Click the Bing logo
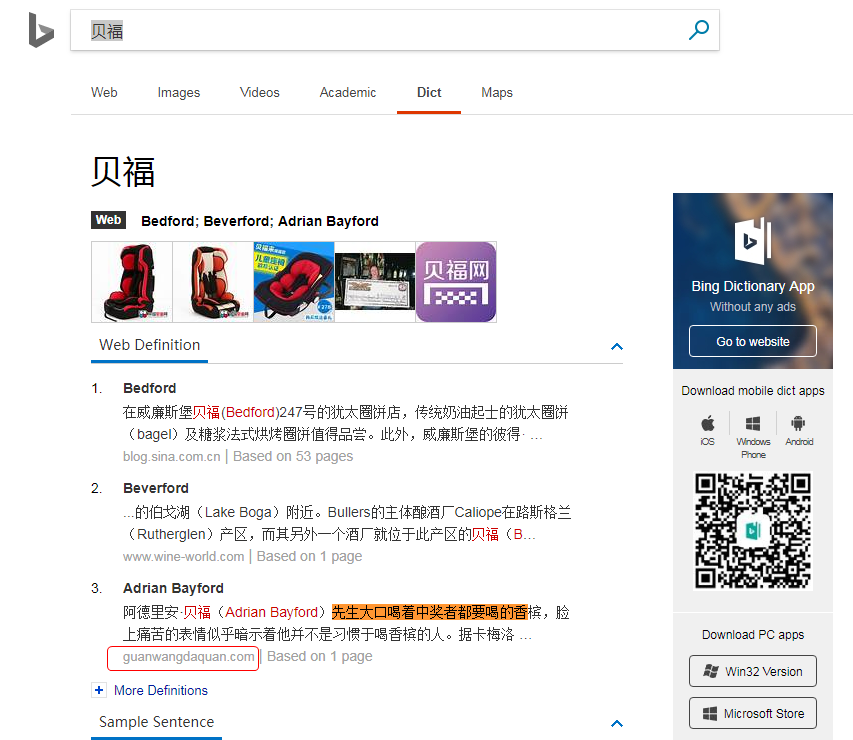853x740 pixels. coord(41,30)
